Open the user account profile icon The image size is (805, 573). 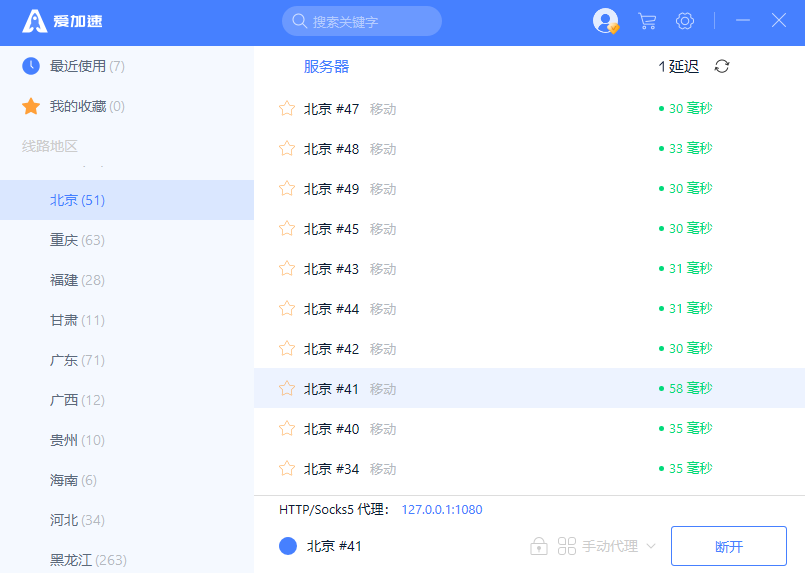pos(605,21)
